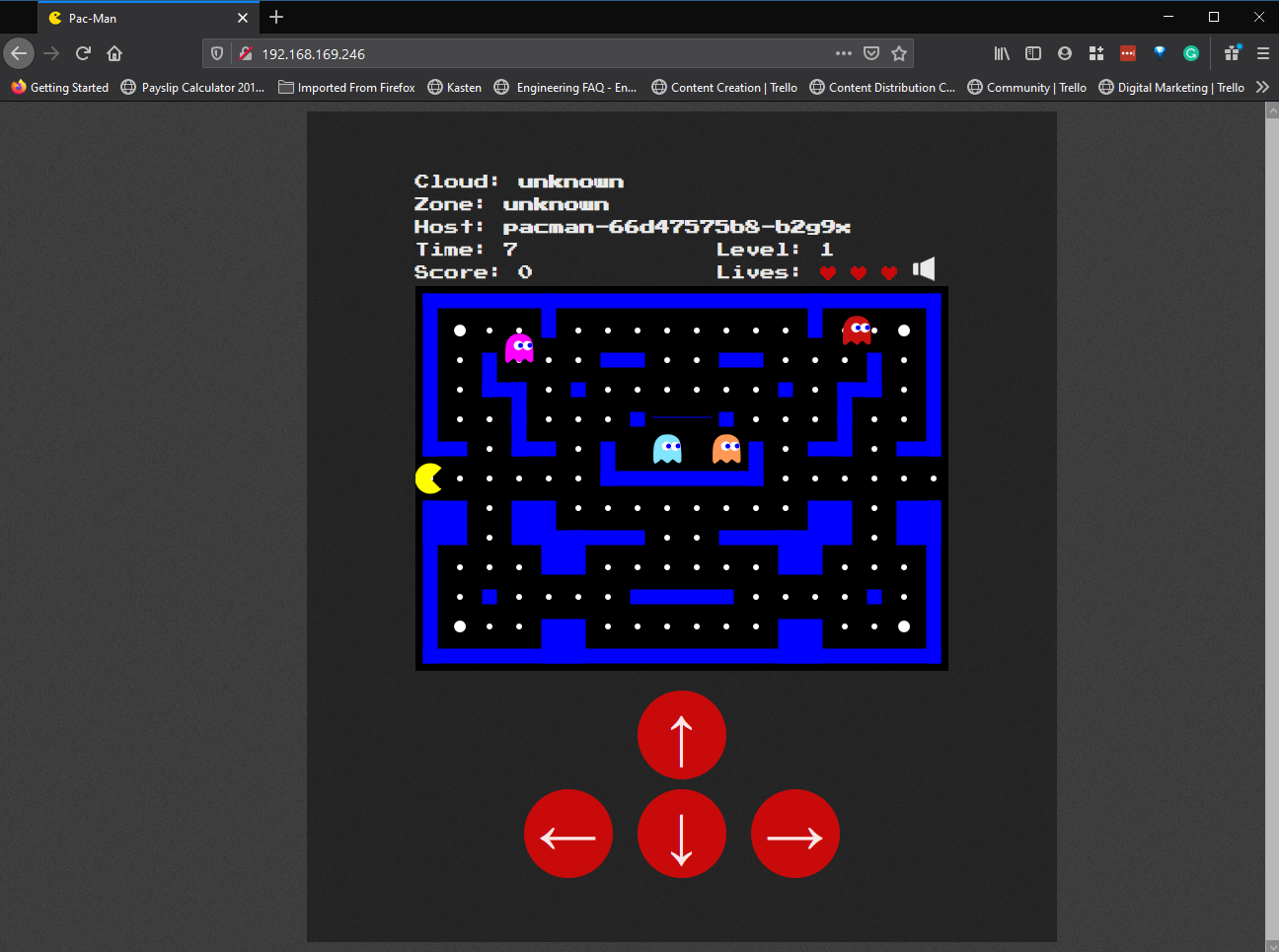This screenshot has width=1279, height=952.
Task: Minimize the Firefox window
Action: [1168, 17]
